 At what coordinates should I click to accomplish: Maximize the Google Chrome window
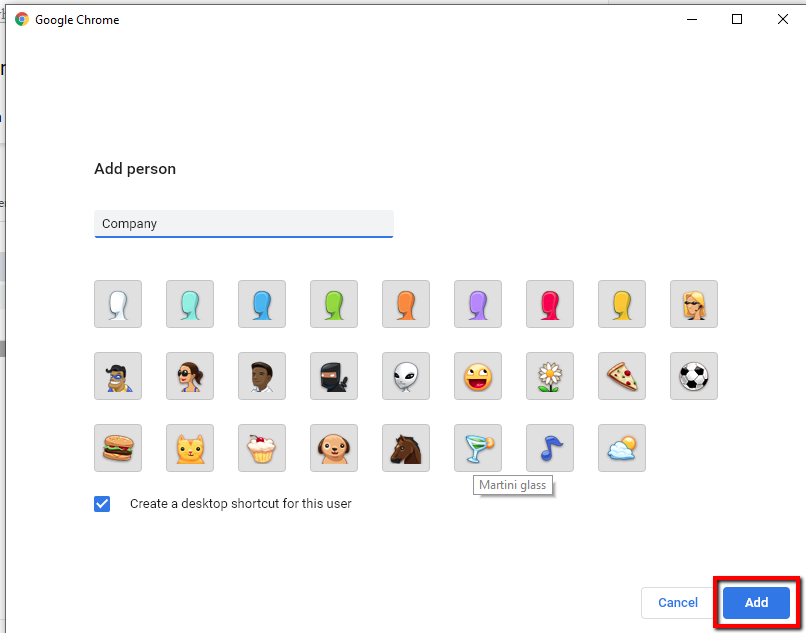[x=737, y=20]
